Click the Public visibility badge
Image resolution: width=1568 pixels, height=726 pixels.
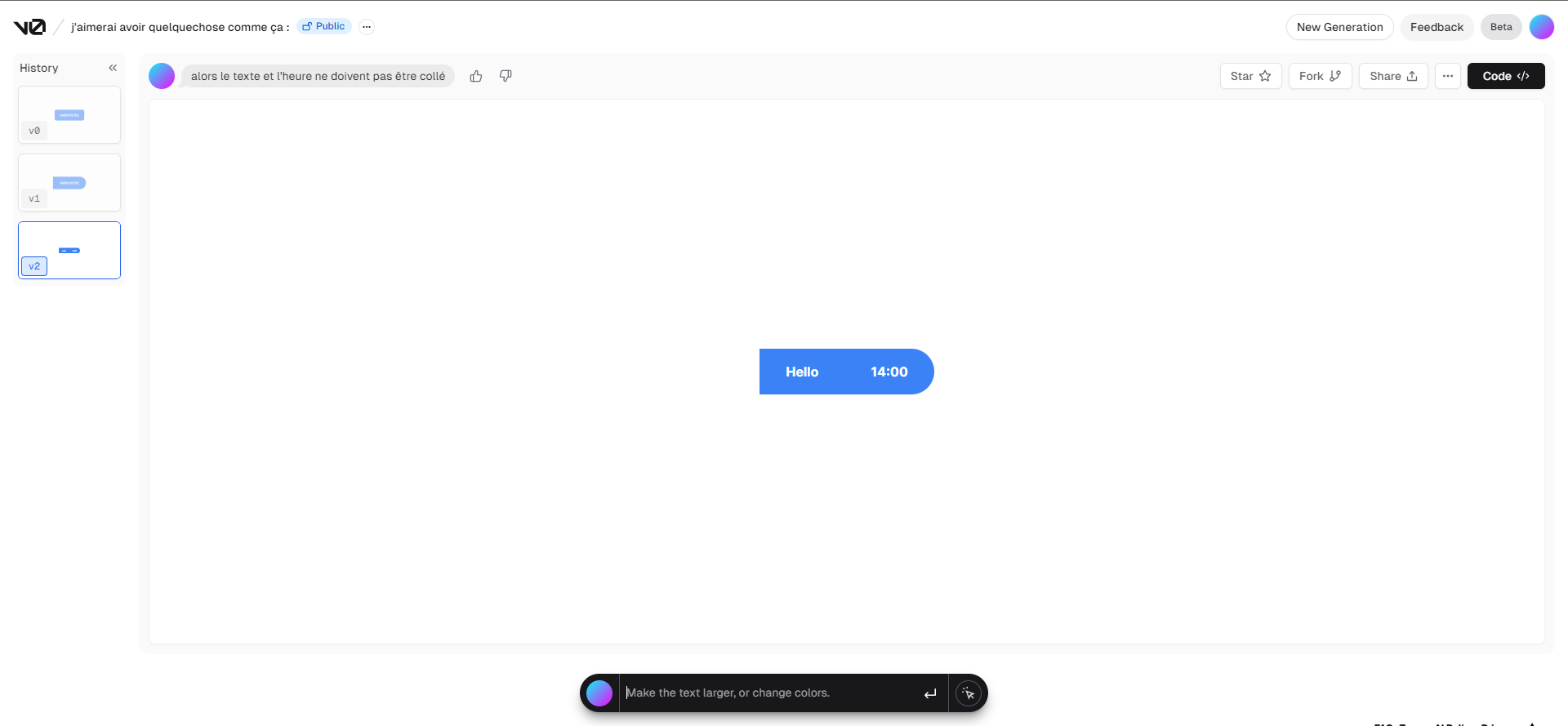(x=324, y=26)
